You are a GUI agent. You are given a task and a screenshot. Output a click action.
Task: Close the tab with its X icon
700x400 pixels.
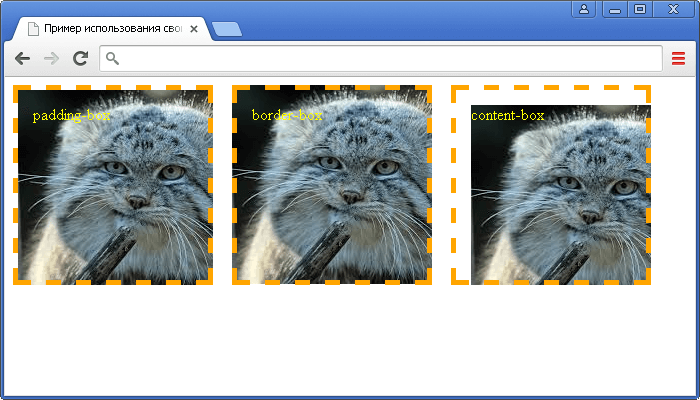tap(194, 29)
